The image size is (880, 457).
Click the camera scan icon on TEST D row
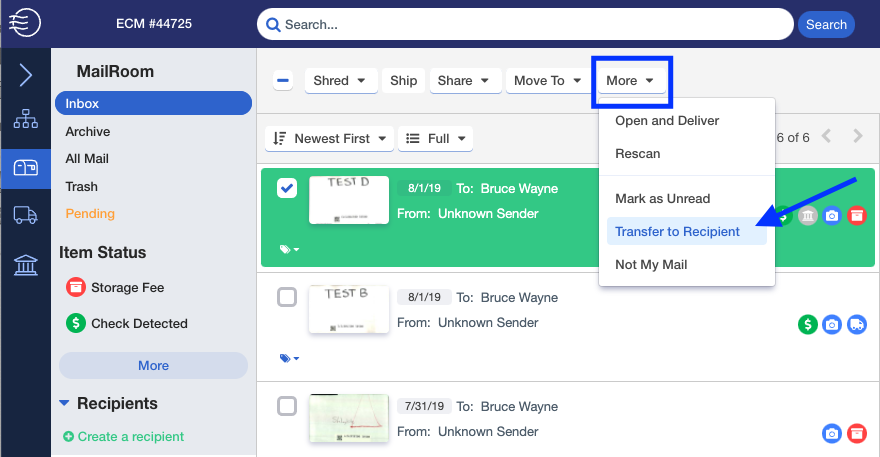832,216
